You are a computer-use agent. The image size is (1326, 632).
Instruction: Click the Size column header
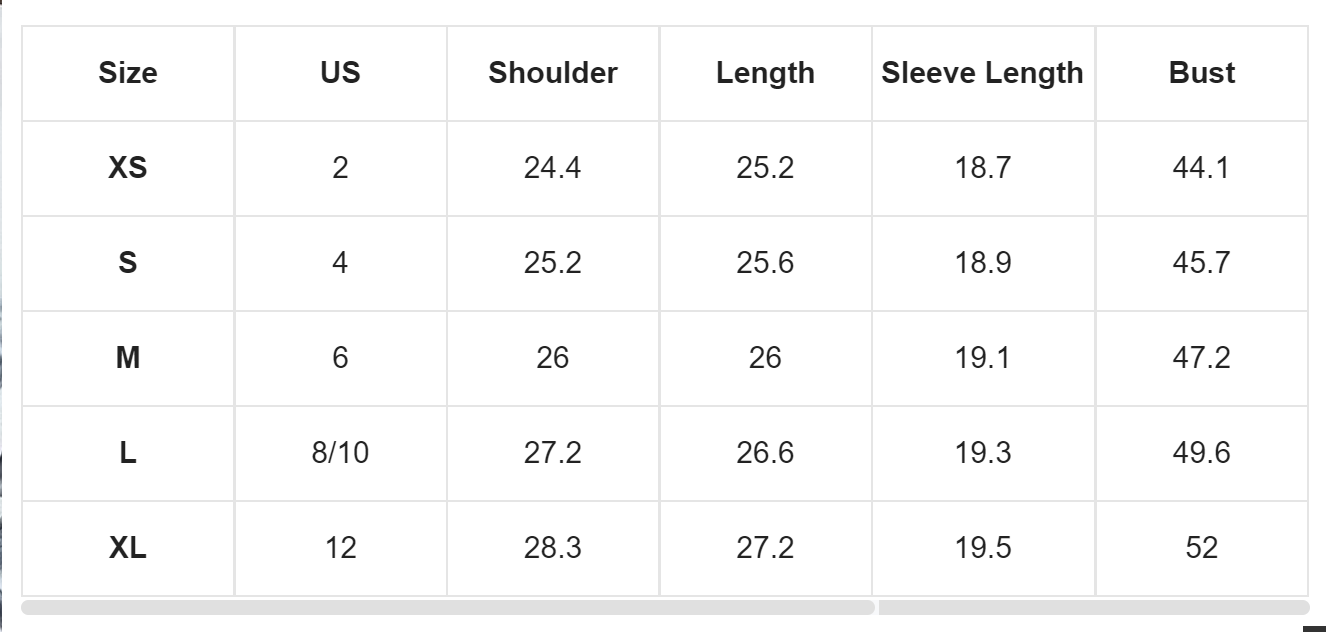click(128, 73)
